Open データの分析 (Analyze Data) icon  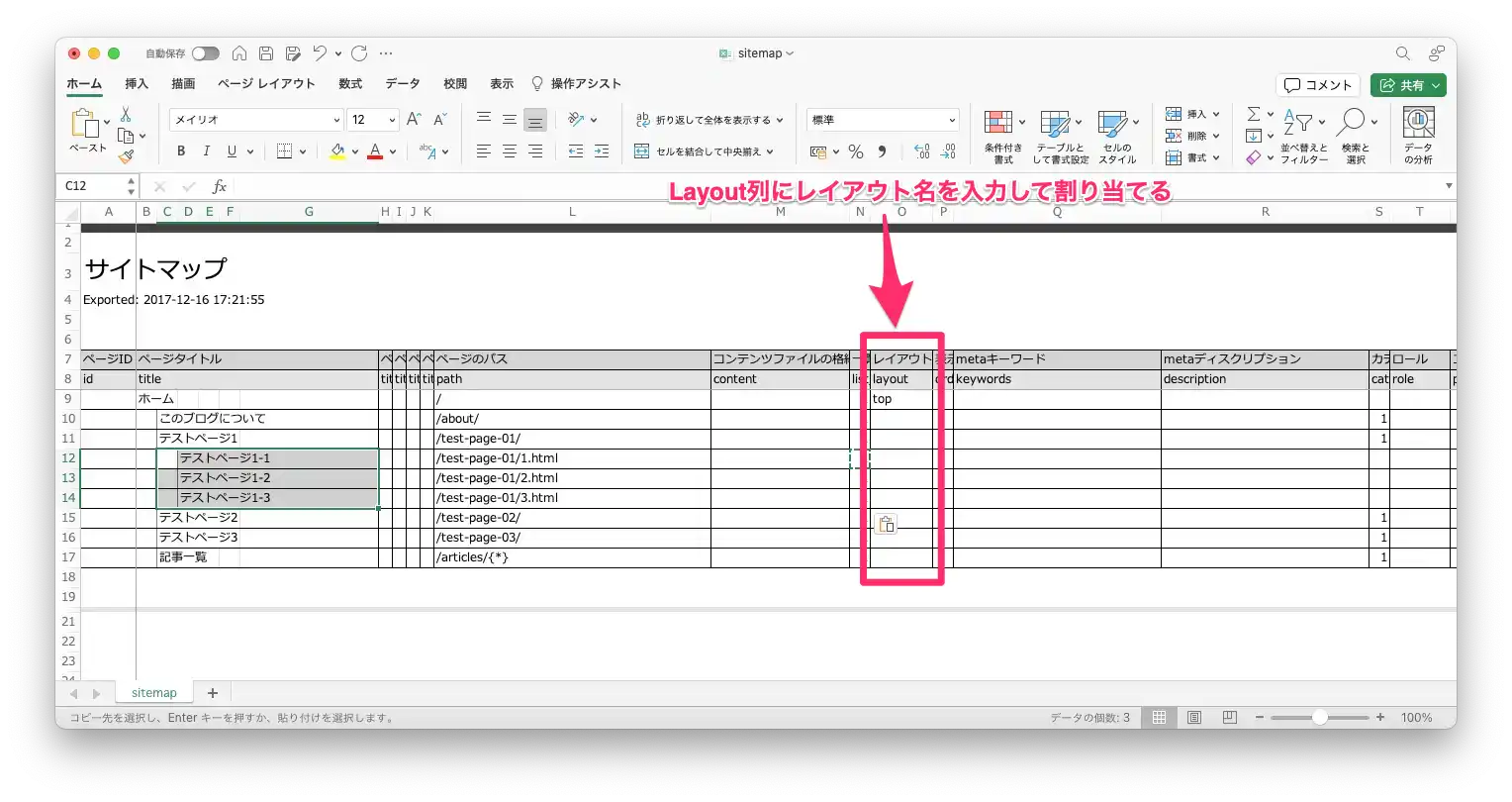click(x=1419, y=136)
